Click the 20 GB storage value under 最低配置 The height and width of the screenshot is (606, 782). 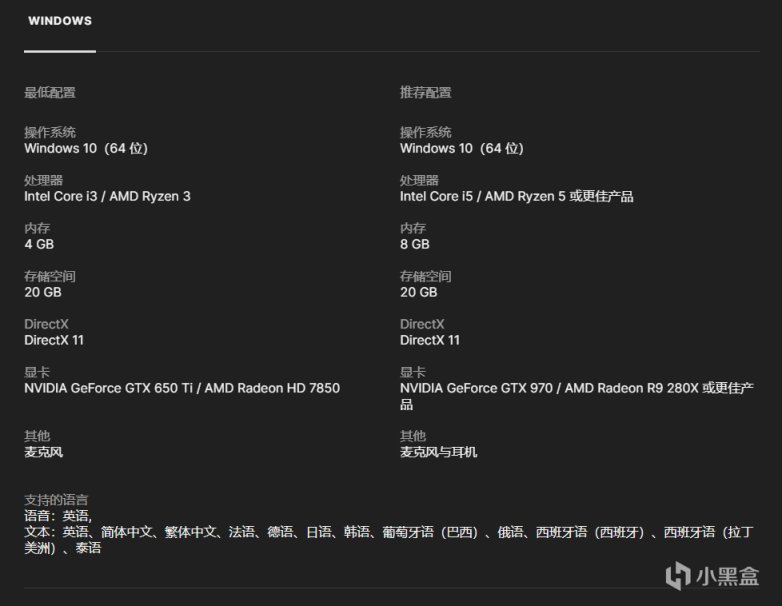43,292
